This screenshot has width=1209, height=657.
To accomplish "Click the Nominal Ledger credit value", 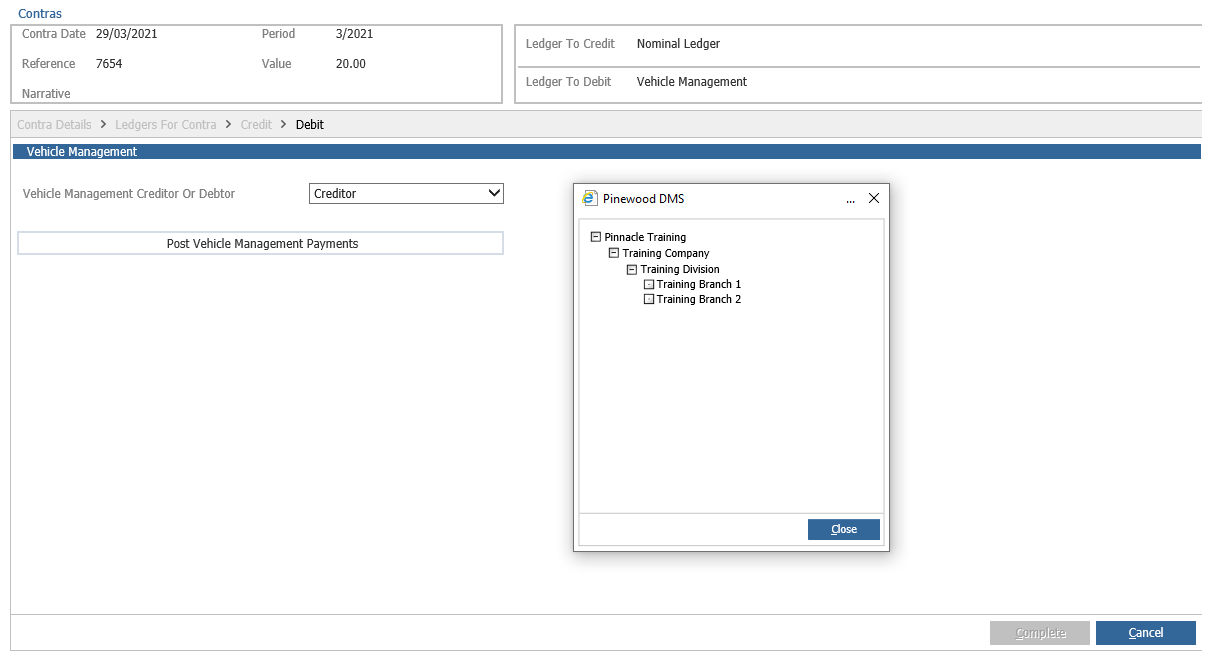I will tap(678, 44).
